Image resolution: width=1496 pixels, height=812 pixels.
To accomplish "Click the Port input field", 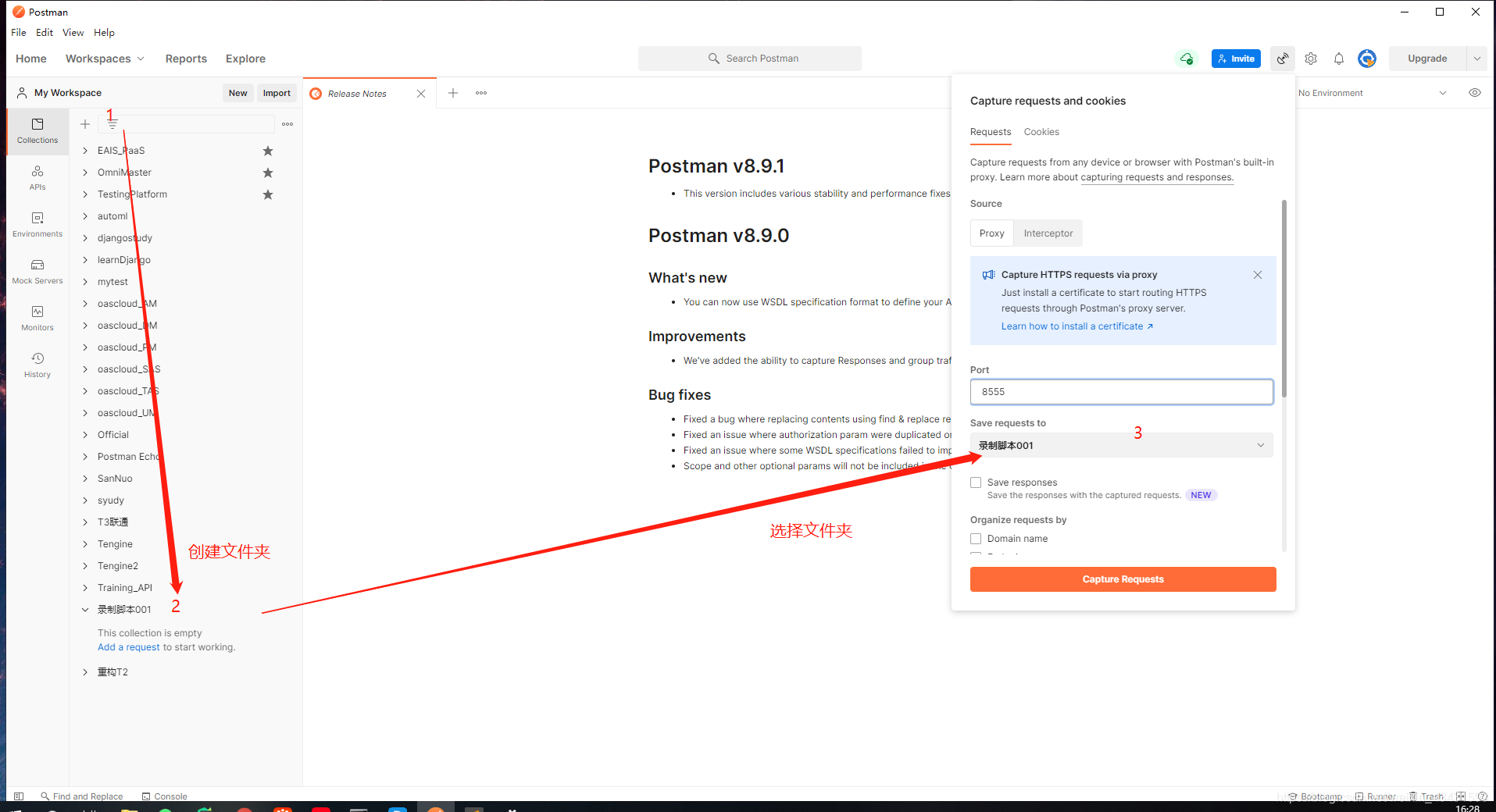I will coord(1122,392).
